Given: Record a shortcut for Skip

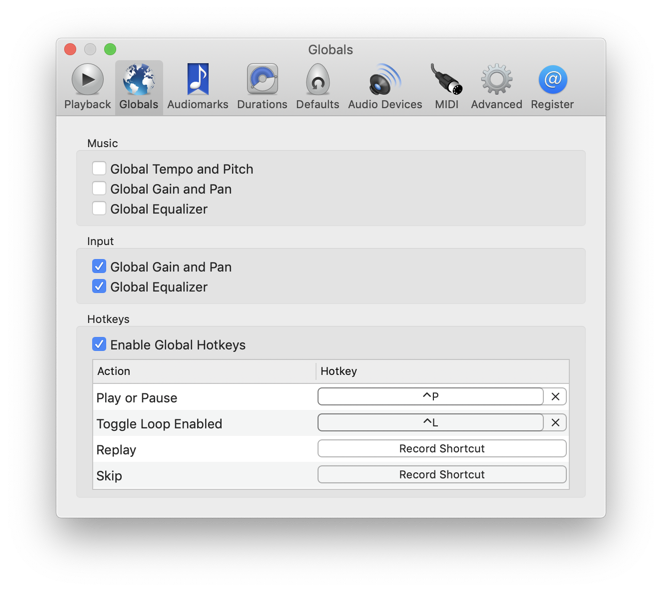Looking at the screenshot, I should point(442,475).
